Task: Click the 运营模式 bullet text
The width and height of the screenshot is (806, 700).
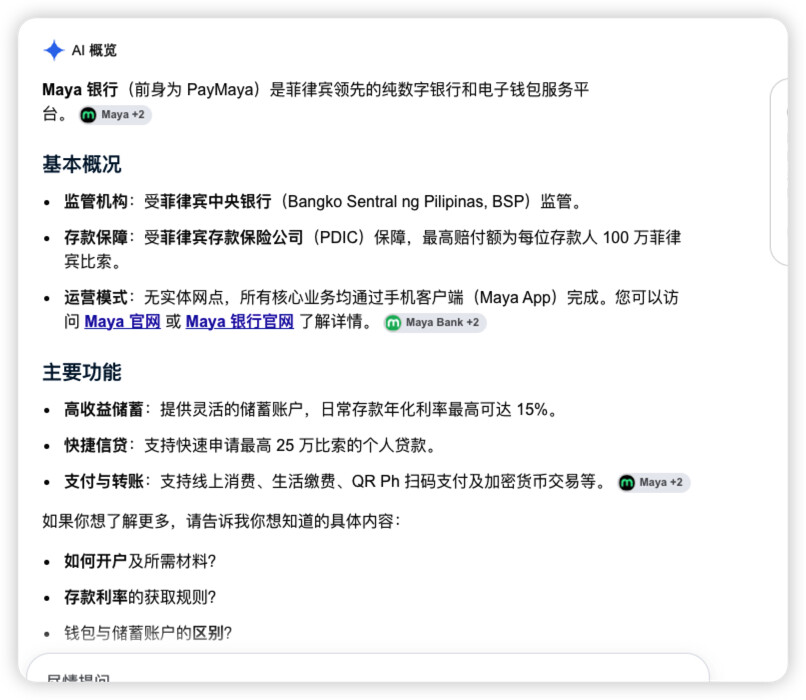Action: (x=371, y=309)
